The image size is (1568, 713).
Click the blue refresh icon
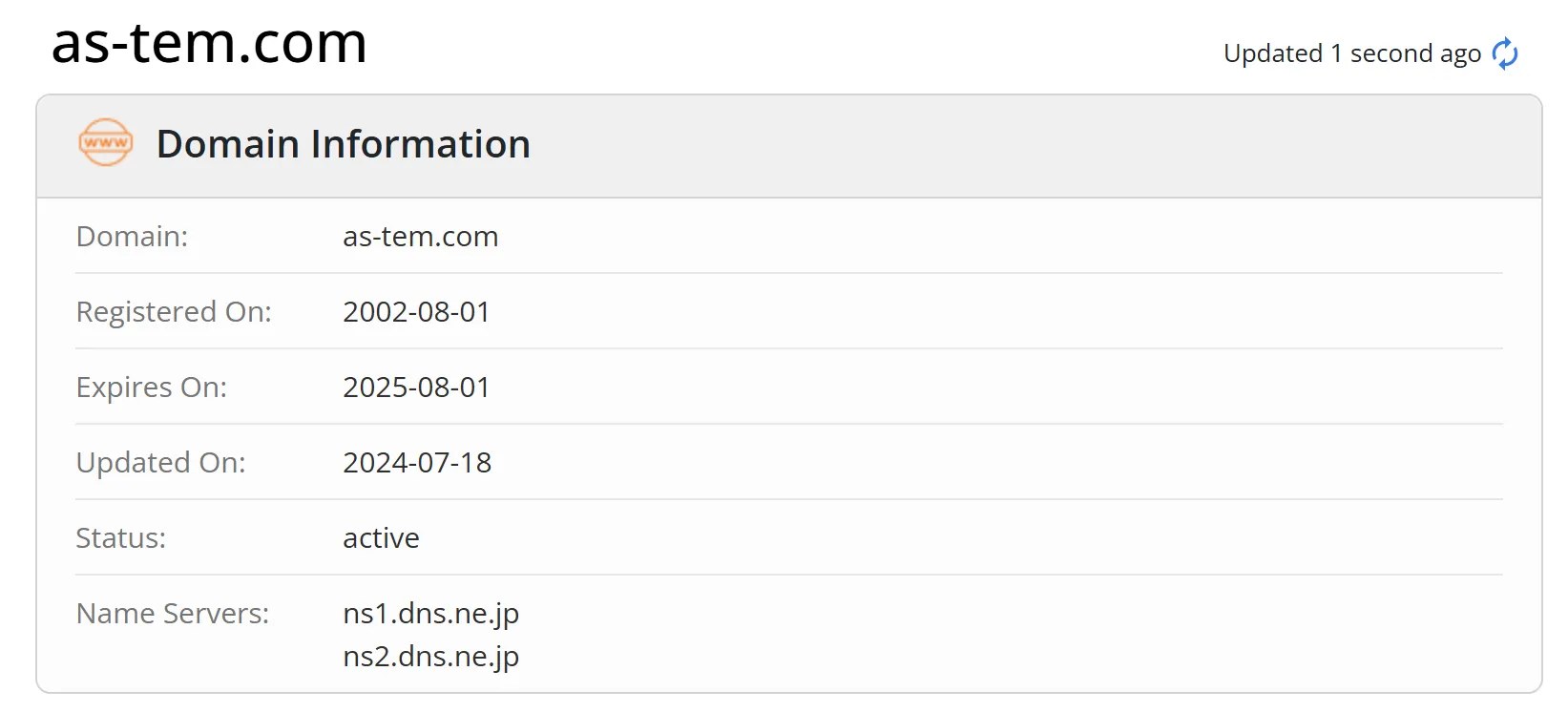(x=1505, y=53)
